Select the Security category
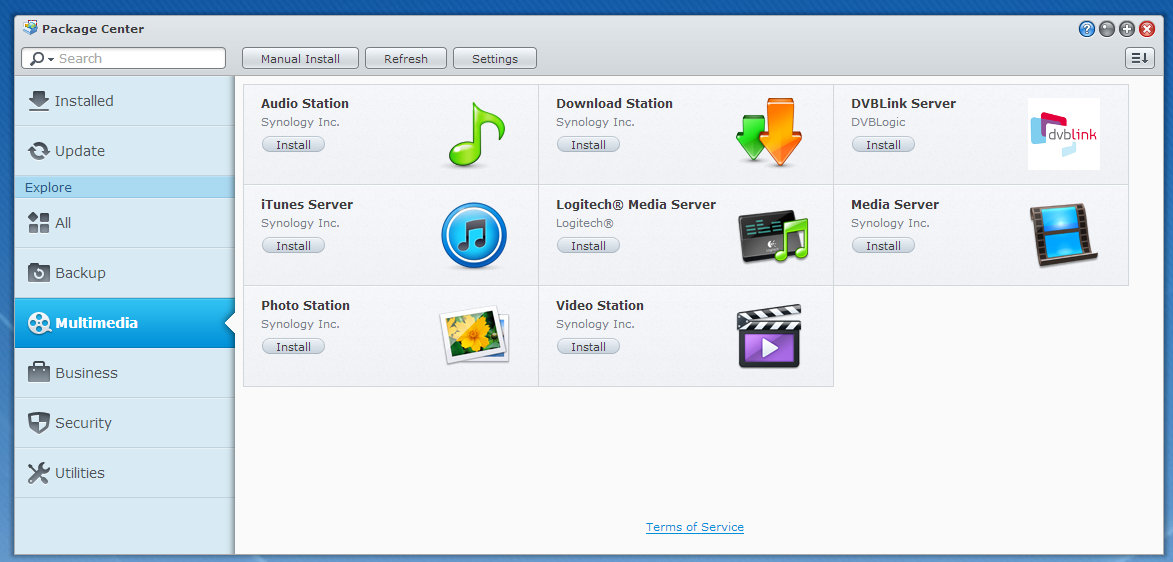 124,423
